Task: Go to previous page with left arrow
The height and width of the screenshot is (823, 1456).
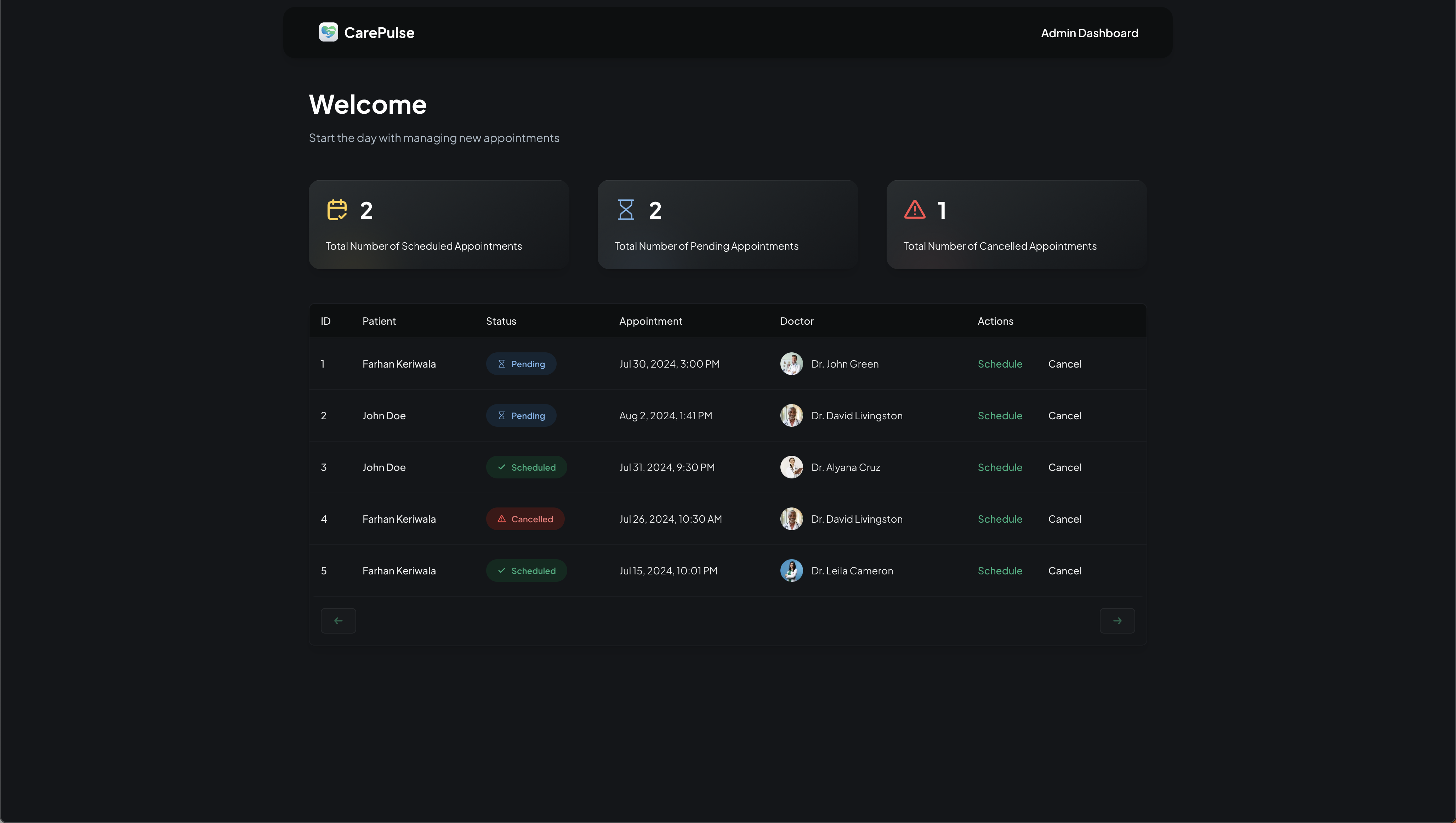Action: point(338,621)
